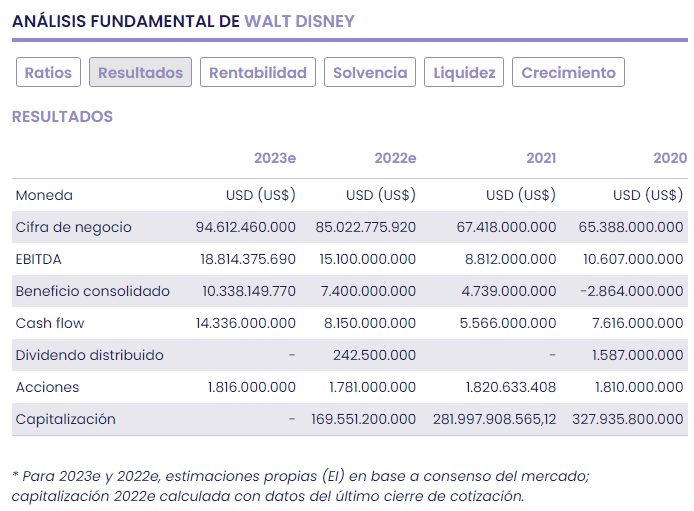This screenshot has width=694, height=511.
Task: Open the Solvencia tab
Action: coord(370,73)
